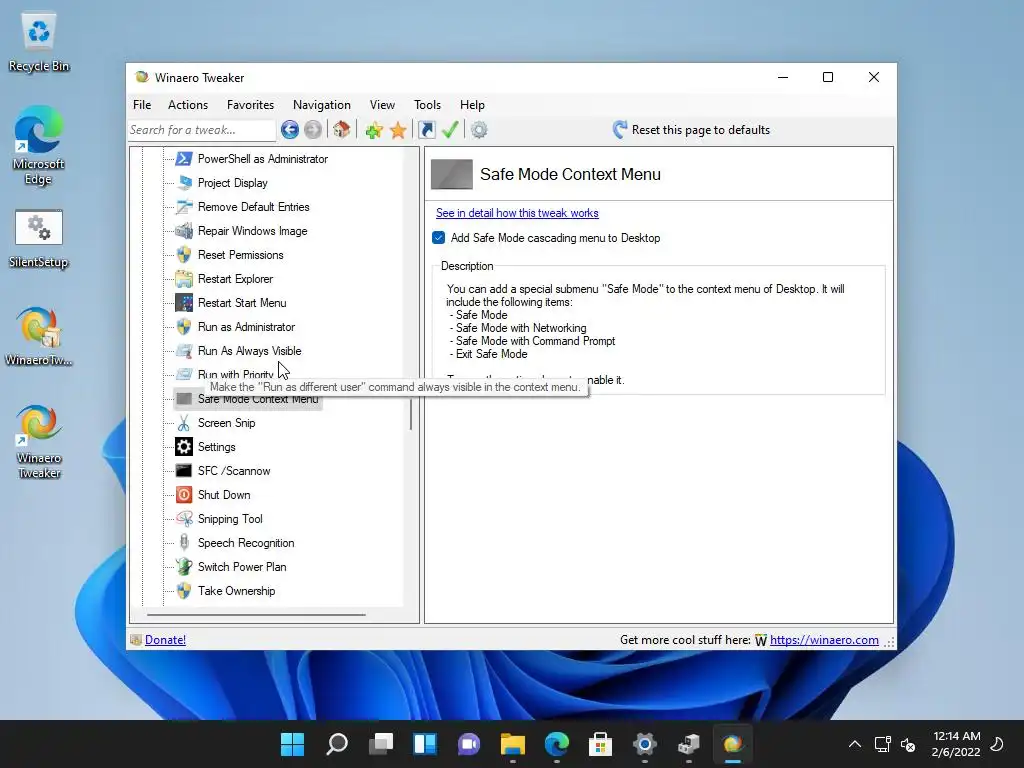Go to the Home page icon
Viewport: 1024px width, 768px height.
pos(342,129)
